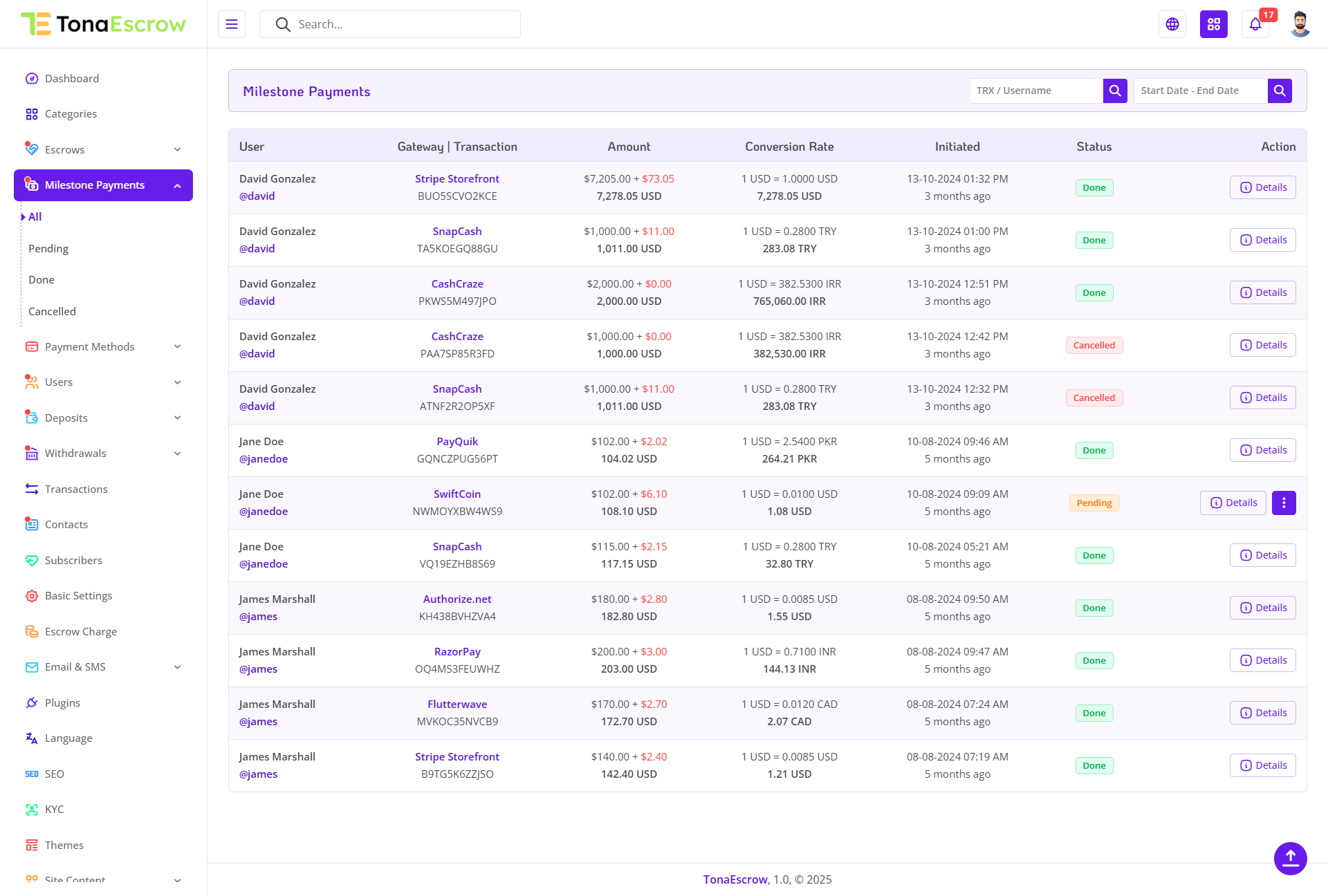Open notifications bell with 17 badge
The width and height of the screenshot is (1328, 896).
1255,24
